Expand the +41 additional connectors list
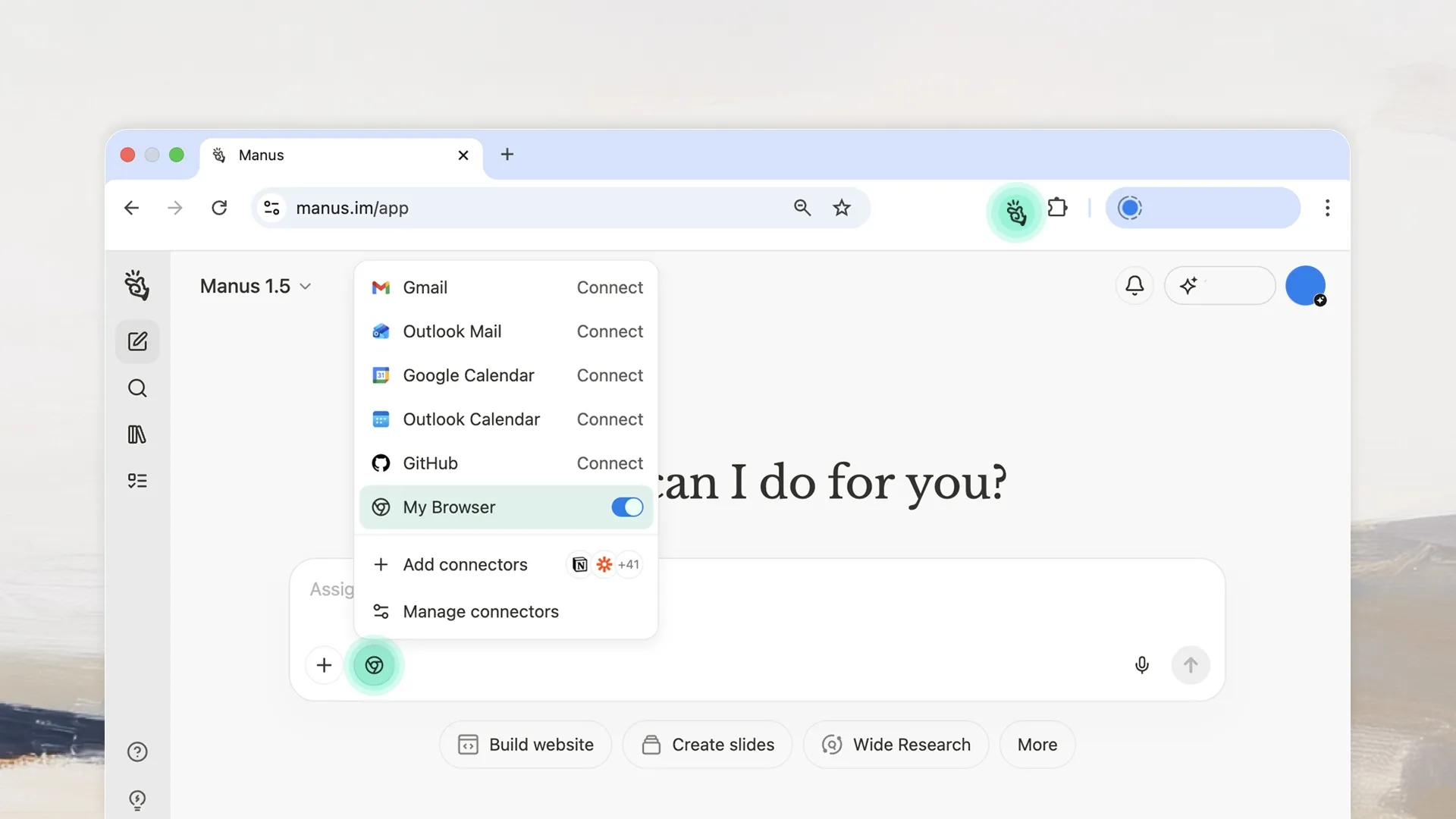The height and width of the screenshot is (819, 1456). pyautogui.click(x=628, y=564)
